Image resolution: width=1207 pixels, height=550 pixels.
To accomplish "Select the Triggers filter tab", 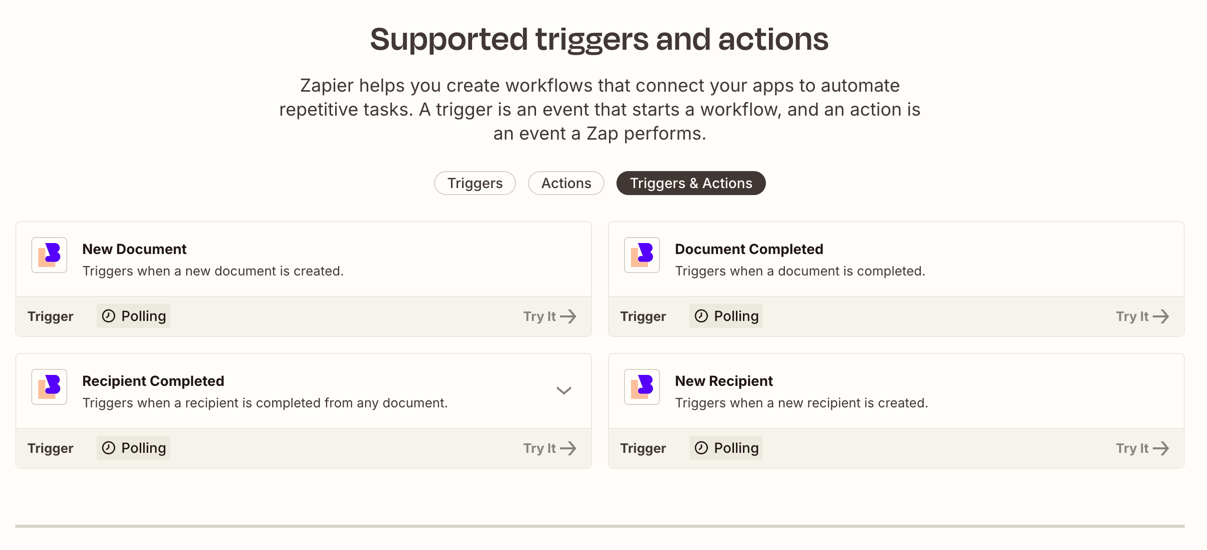I will pos(475,183).
